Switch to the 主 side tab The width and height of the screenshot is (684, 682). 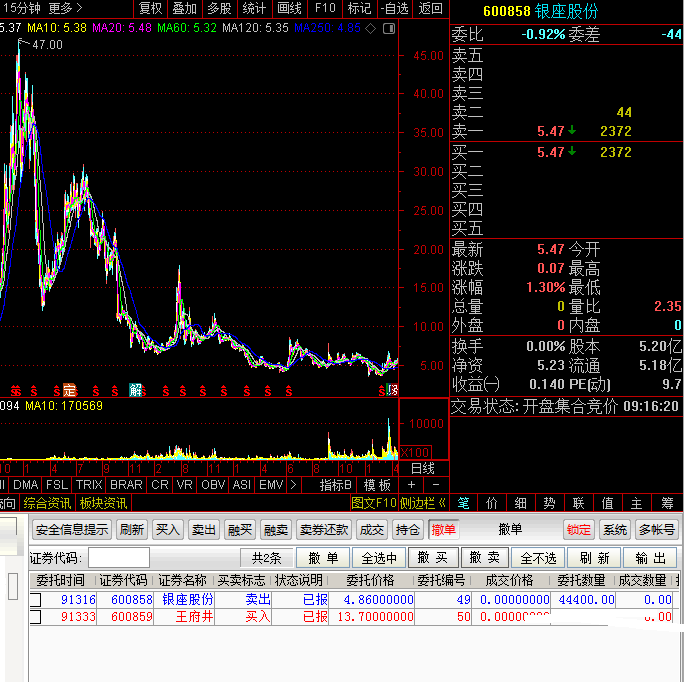click(636, 503)
